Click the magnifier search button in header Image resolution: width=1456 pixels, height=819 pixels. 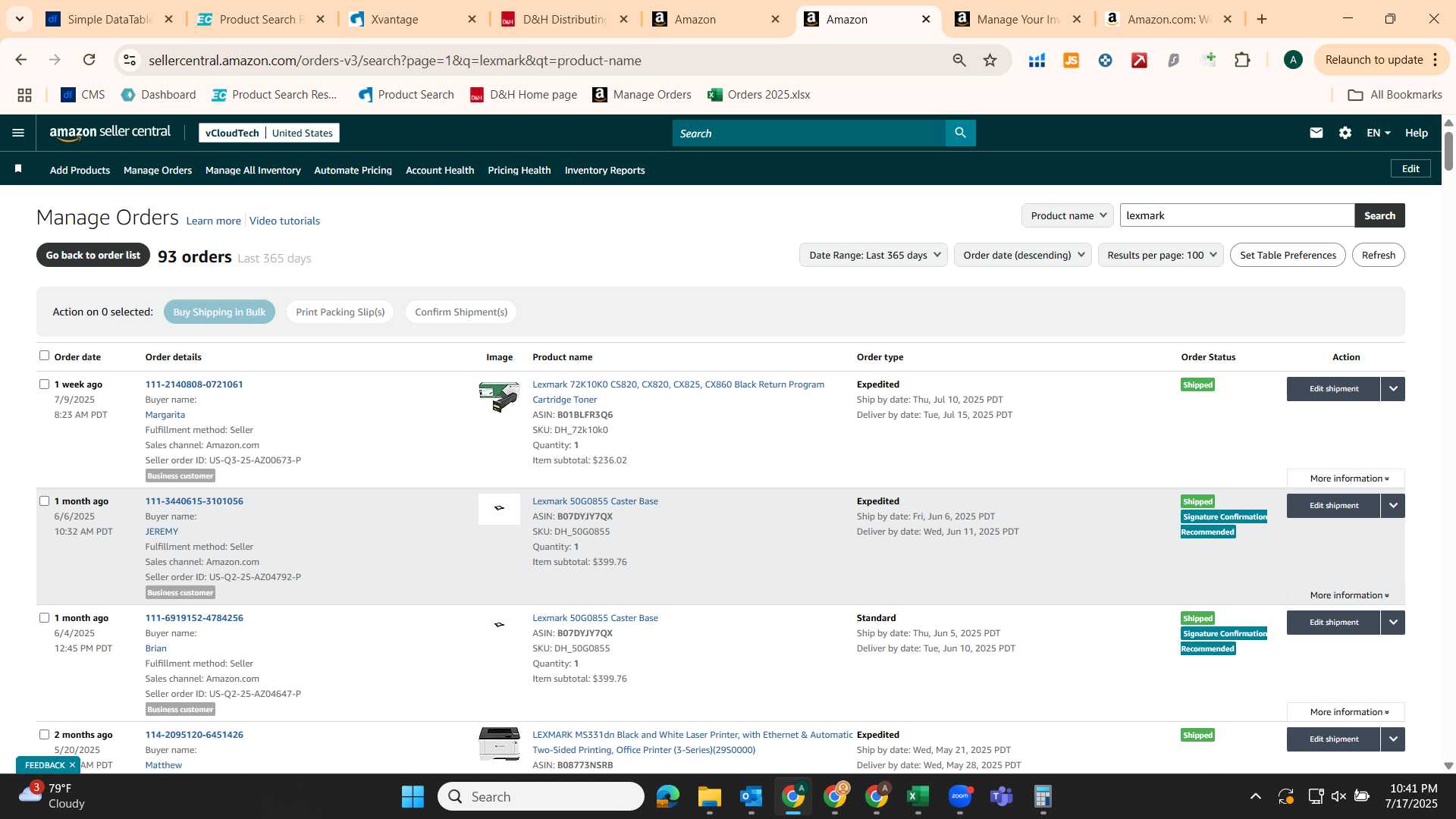[960, 133]
